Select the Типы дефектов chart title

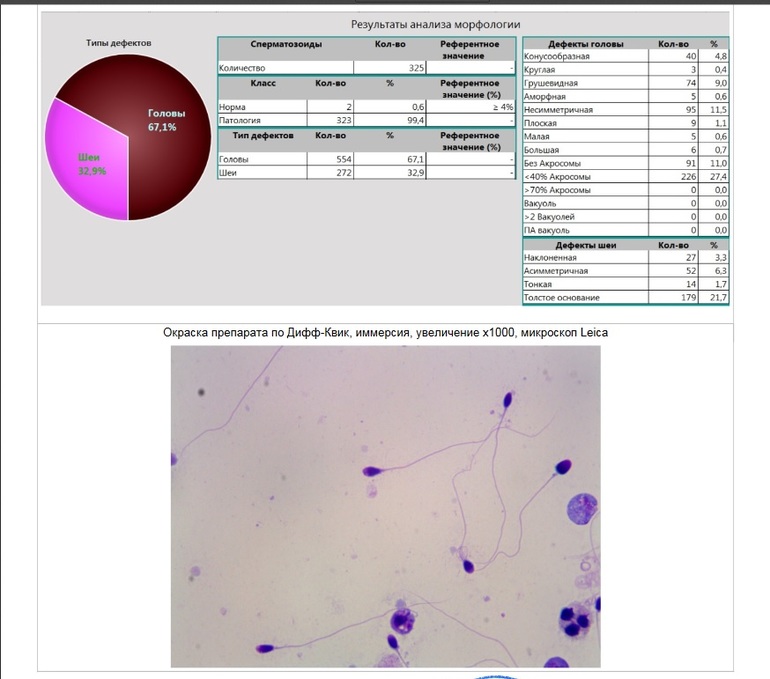coord(118,43)
